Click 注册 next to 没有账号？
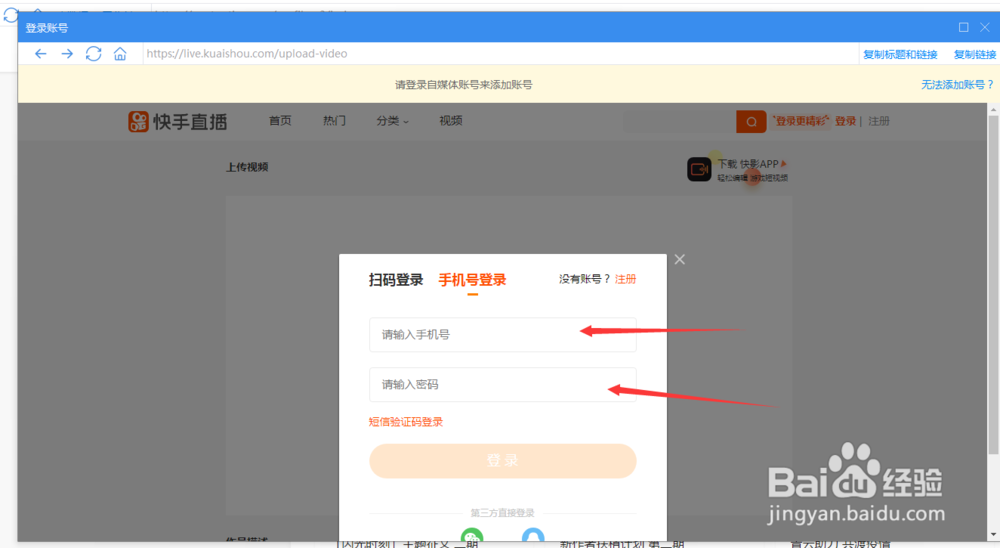 pos(625,279)
